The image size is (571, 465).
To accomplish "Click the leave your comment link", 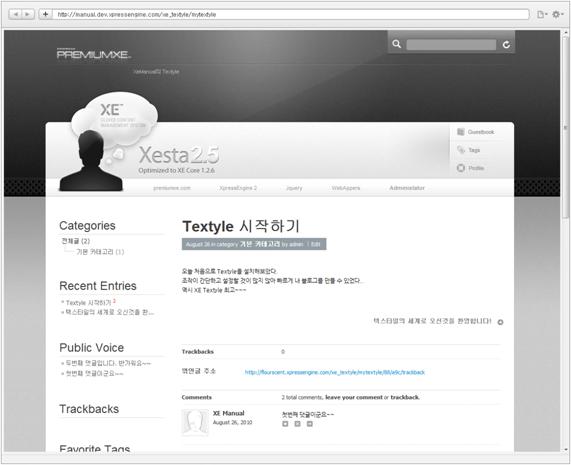I will [354, 397].
